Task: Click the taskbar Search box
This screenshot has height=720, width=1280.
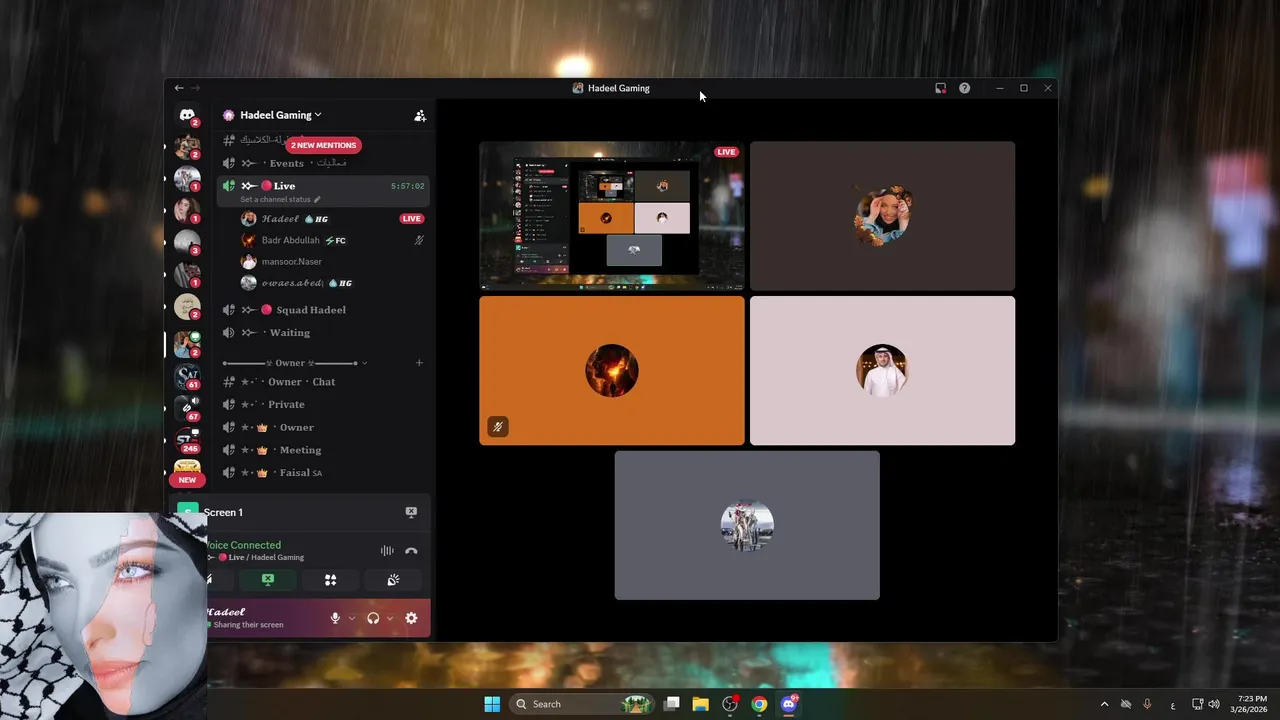Action: 581,704
